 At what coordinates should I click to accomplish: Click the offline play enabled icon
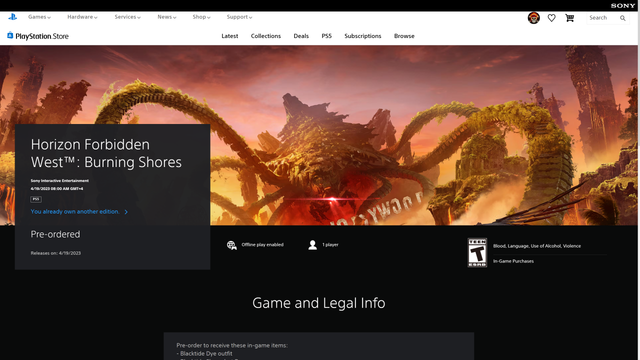point(231,245)
